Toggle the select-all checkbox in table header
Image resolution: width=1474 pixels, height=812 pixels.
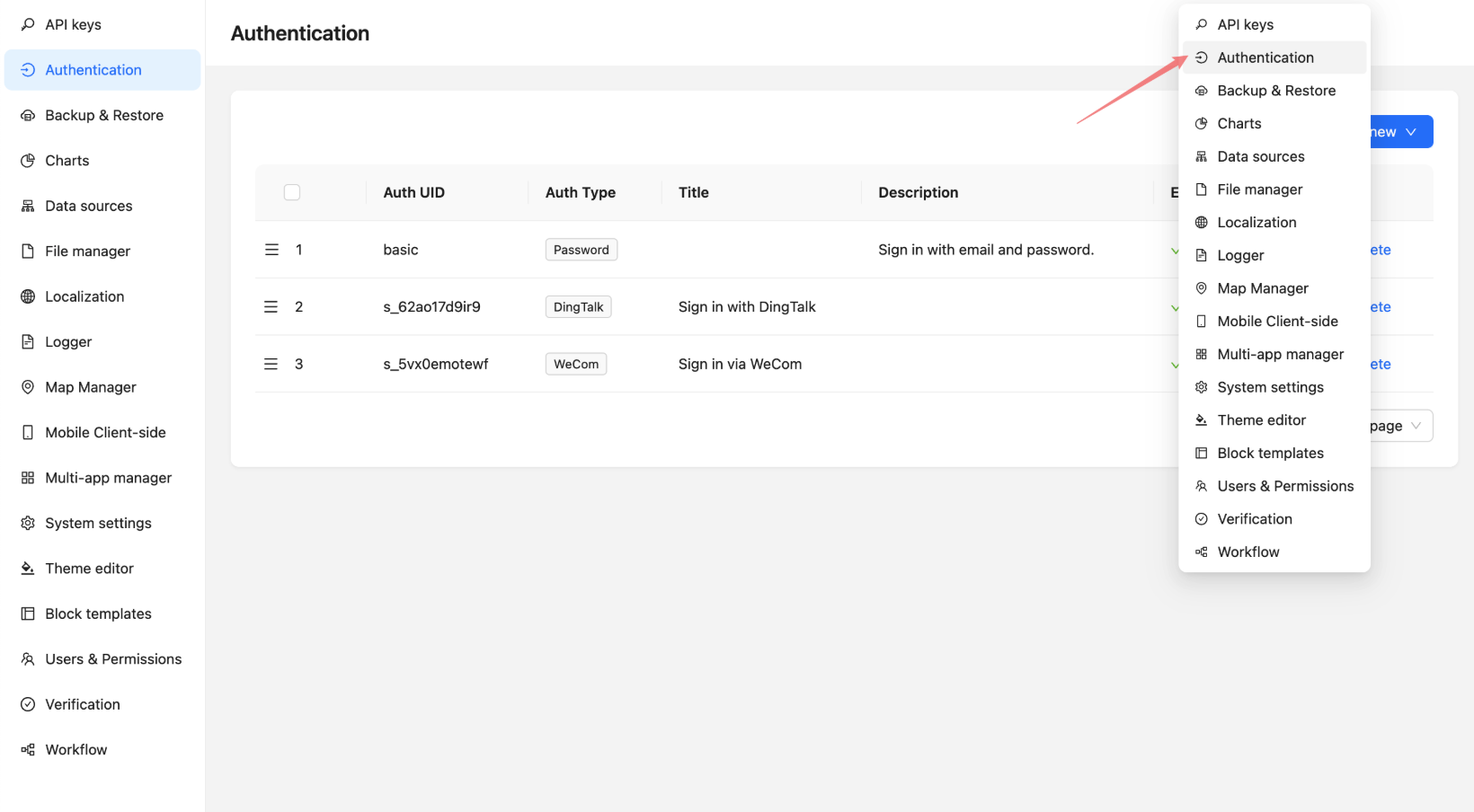(x=292, y=192)
